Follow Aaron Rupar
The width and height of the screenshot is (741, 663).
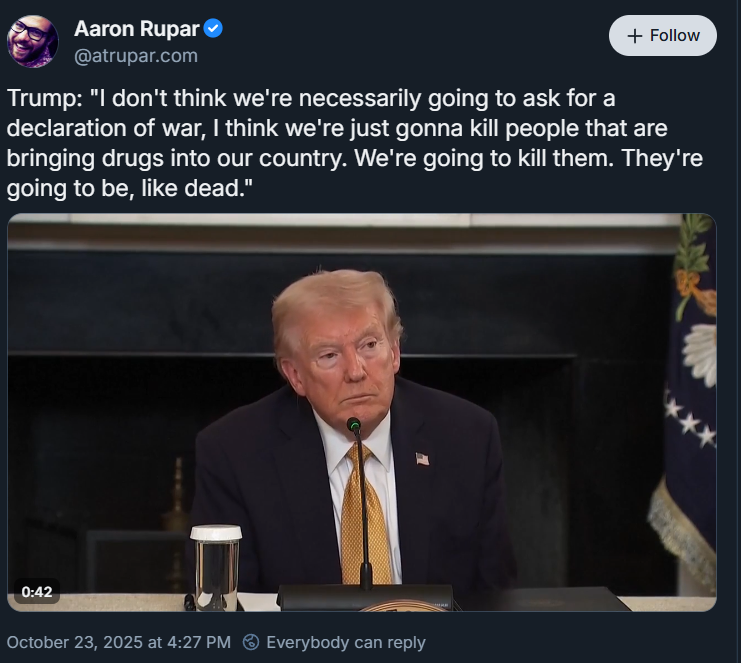663,36
